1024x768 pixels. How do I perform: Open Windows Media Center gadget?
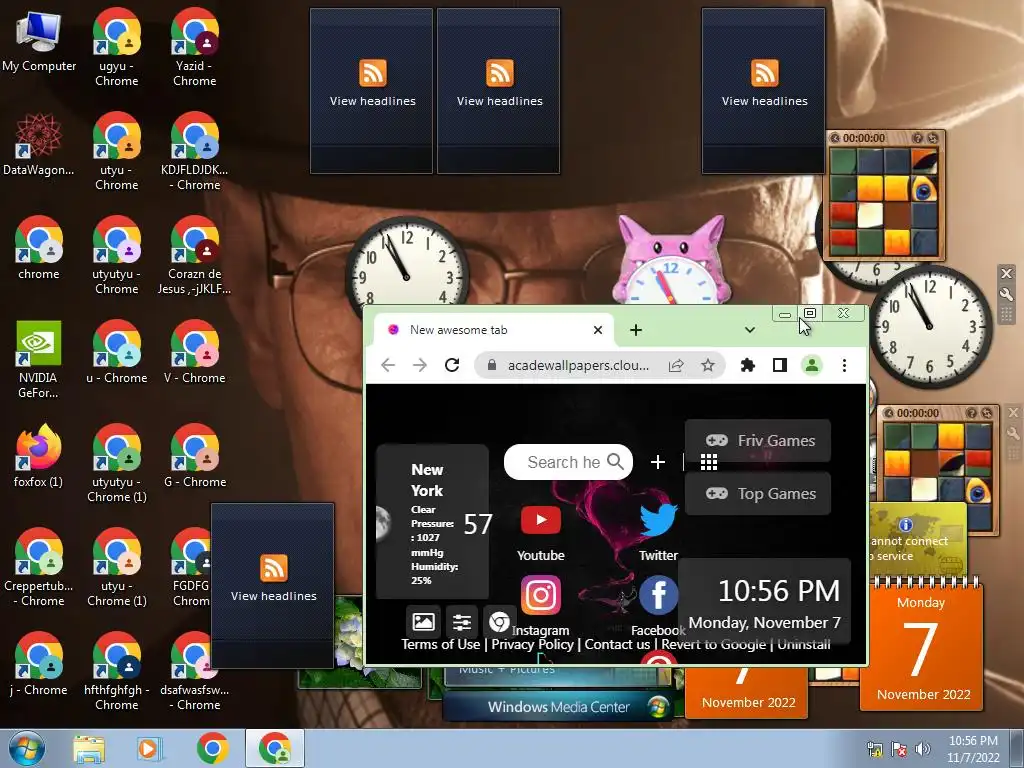[557, 707]
